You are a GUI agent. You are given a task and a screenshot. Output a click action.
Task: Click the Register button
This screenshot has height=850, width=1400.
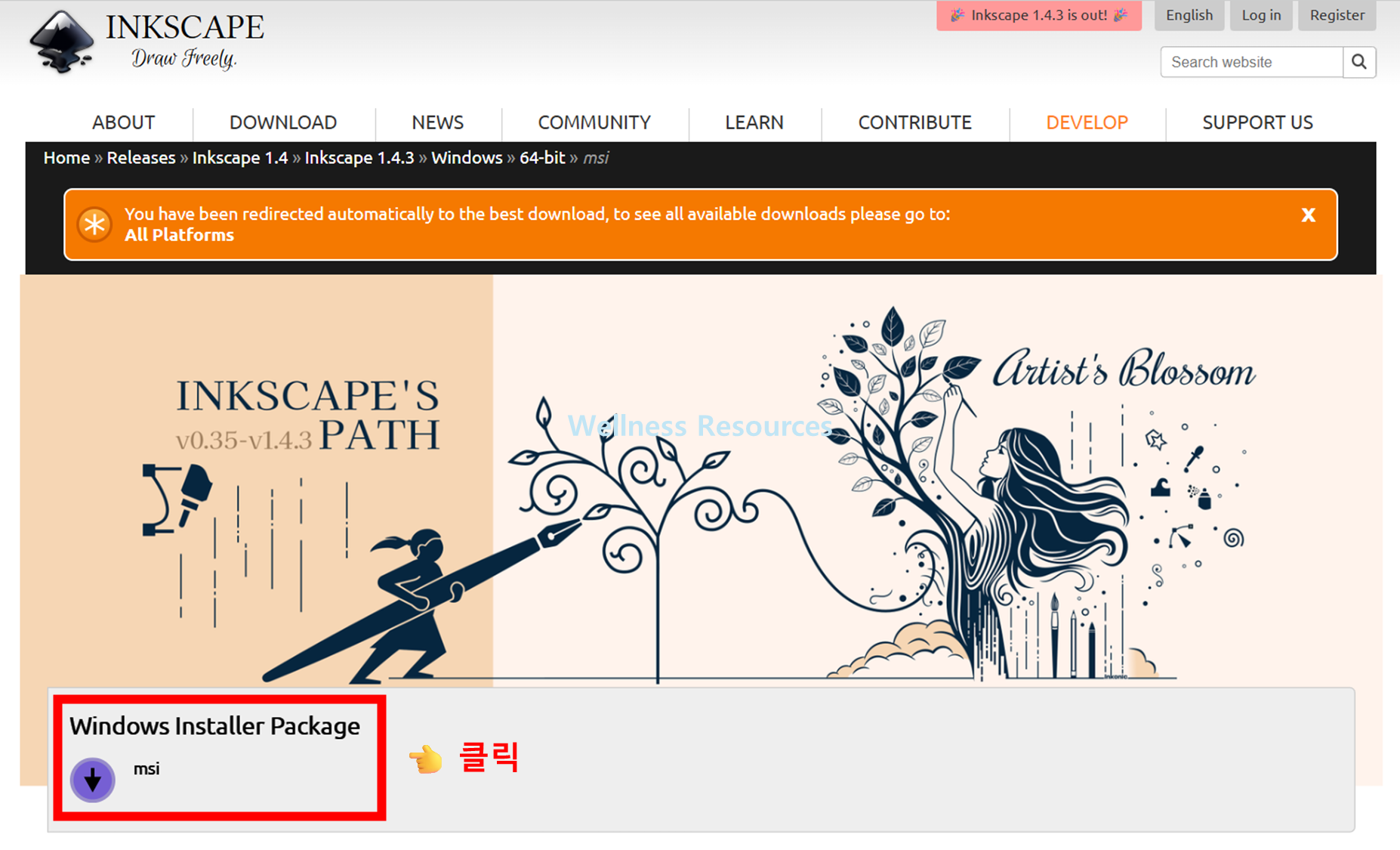click(x=1337, y=15)
